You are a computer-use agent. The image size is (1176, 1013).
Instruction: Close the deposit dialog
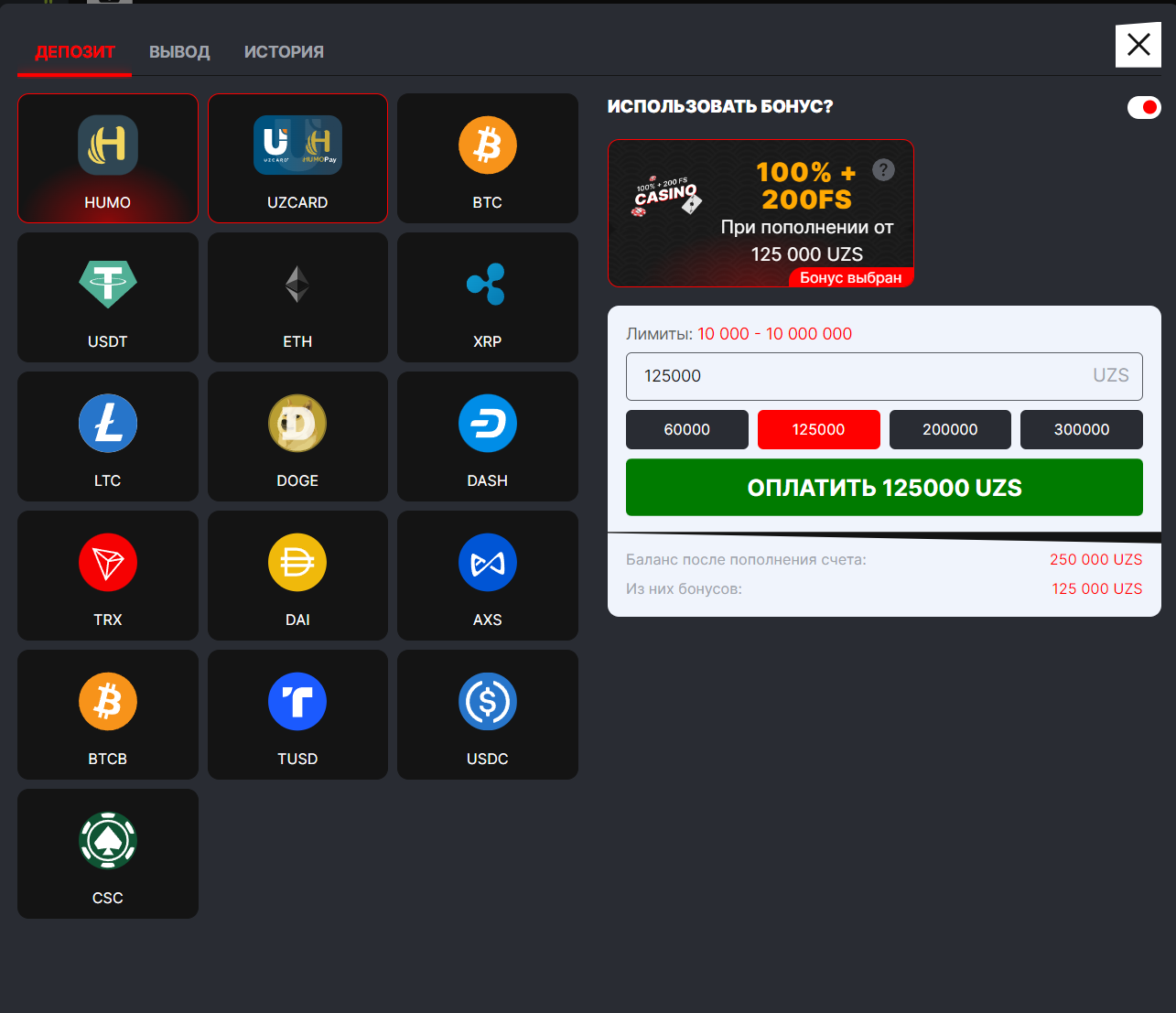1138,45
